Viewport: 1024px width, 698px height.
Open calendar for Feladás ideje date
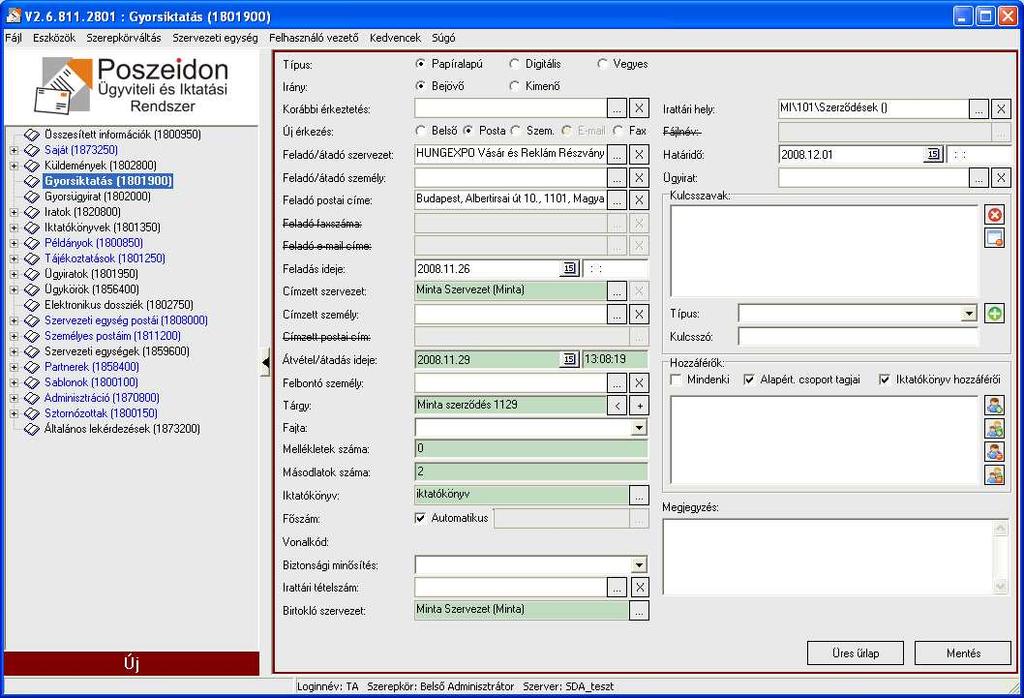[569, 268]
